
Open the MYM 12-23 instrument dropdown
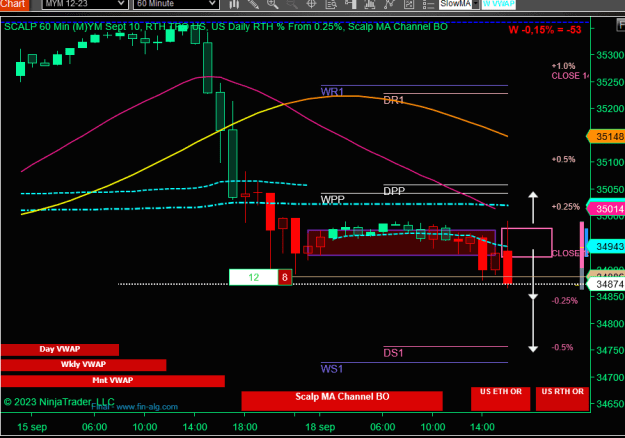coord(85,4)
